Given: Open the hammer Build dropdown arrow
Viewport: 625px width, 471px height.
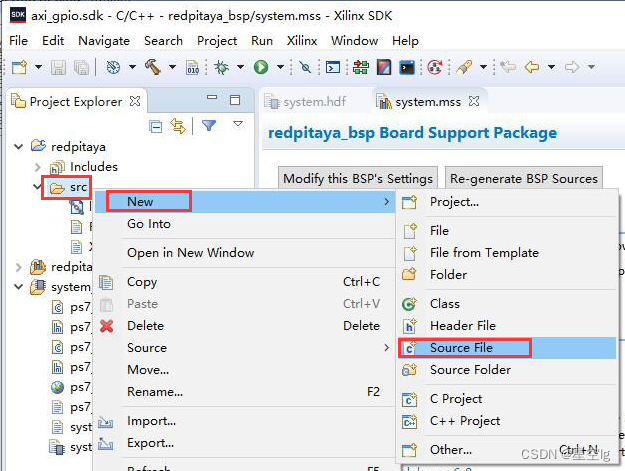Looking at the screenshot, I should 172,67.
